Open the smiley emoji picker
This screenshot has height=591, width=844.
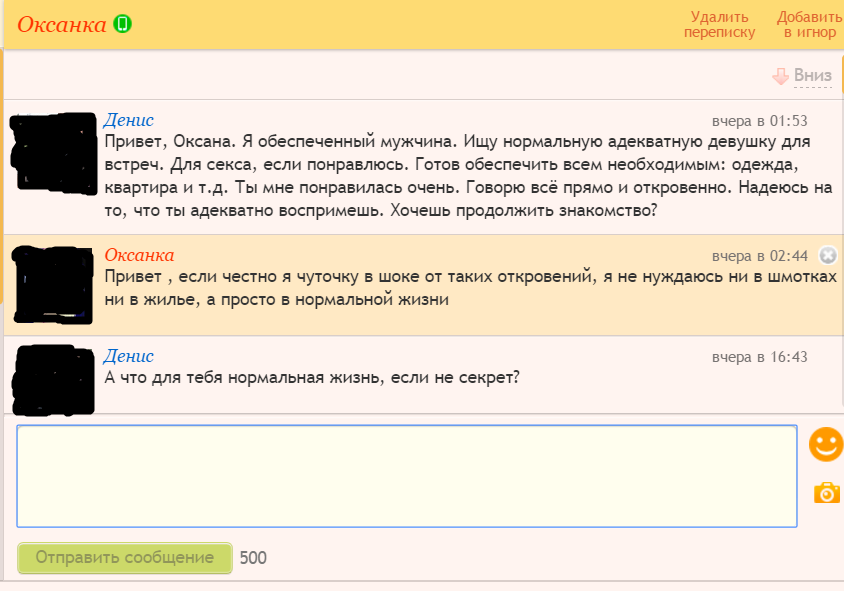click(x=826, y=445)
